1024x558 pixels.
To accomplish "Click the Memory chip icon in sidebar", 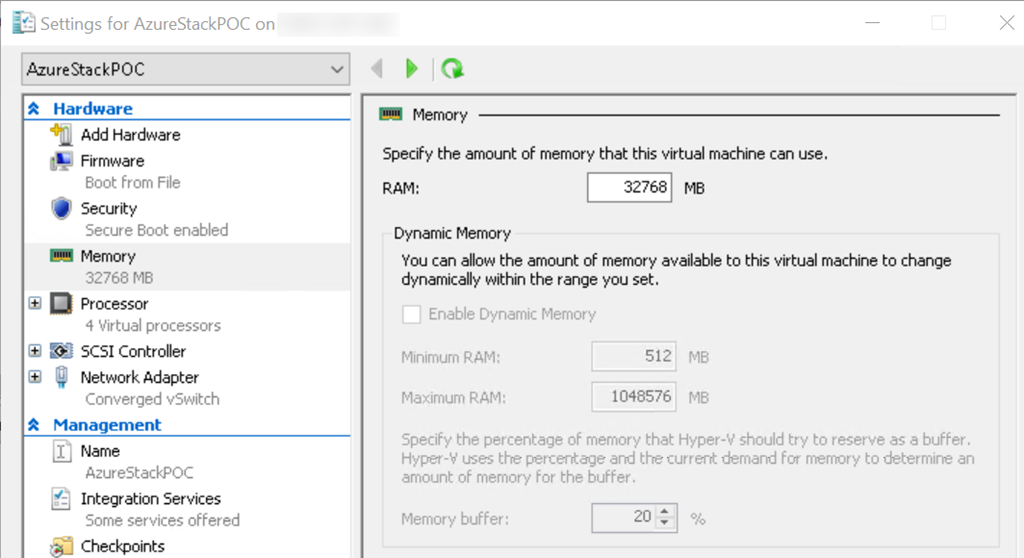I will [61, 255].
